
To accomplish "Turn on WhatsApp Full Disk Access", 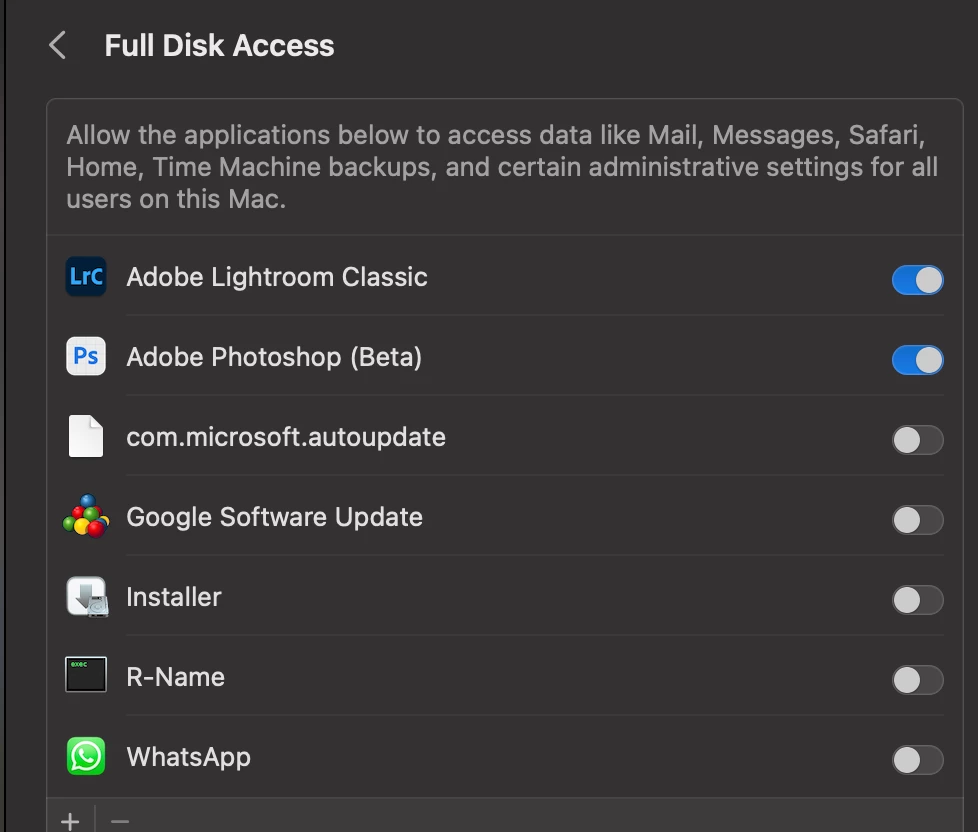I will [917, 760].
